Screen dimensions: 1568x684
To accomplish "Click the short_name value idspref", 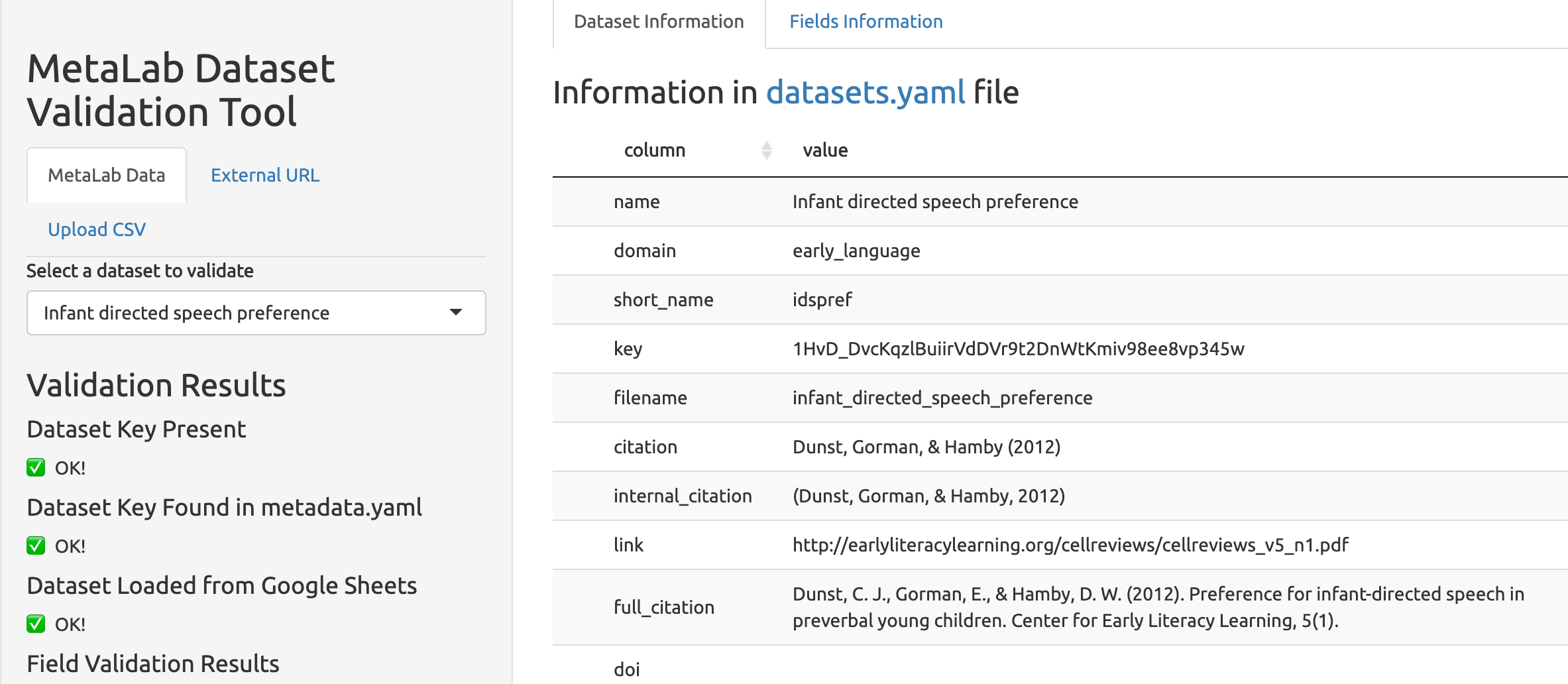I will tap(822, 300).
